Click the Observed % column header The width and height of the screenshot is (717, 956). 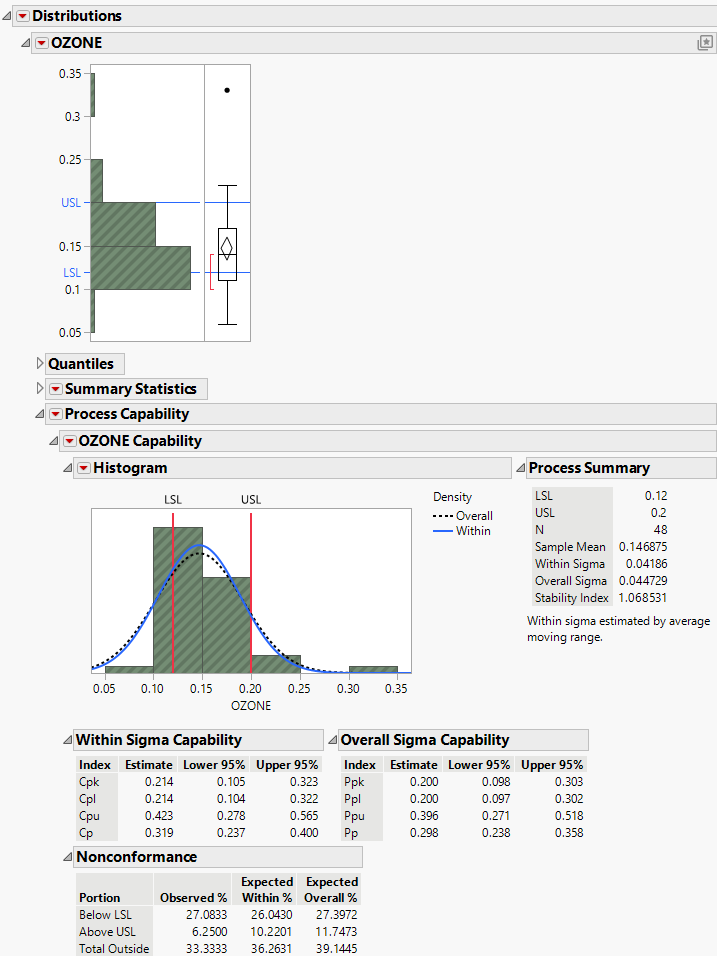(193, 897)
